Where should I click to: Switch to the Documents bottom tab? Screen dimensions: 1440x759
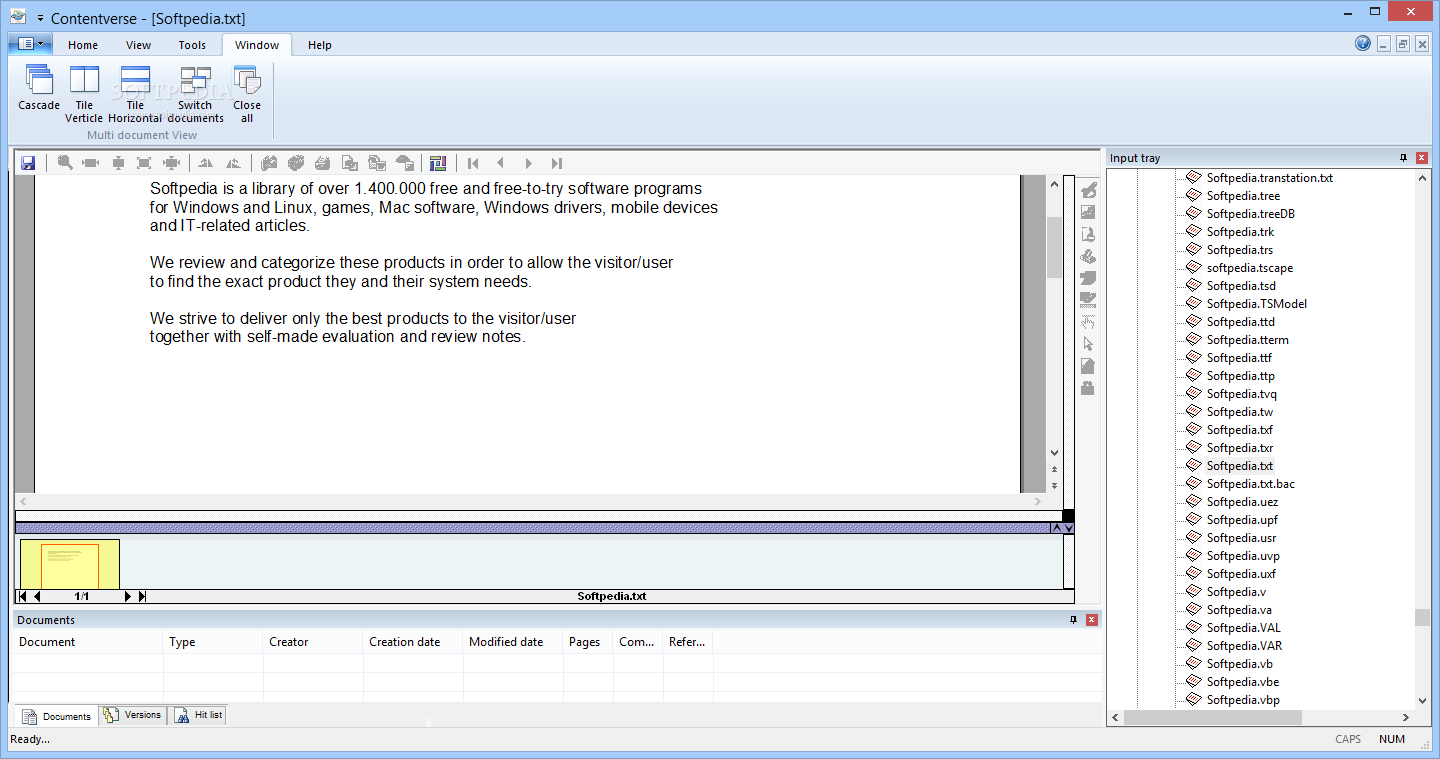56,716
